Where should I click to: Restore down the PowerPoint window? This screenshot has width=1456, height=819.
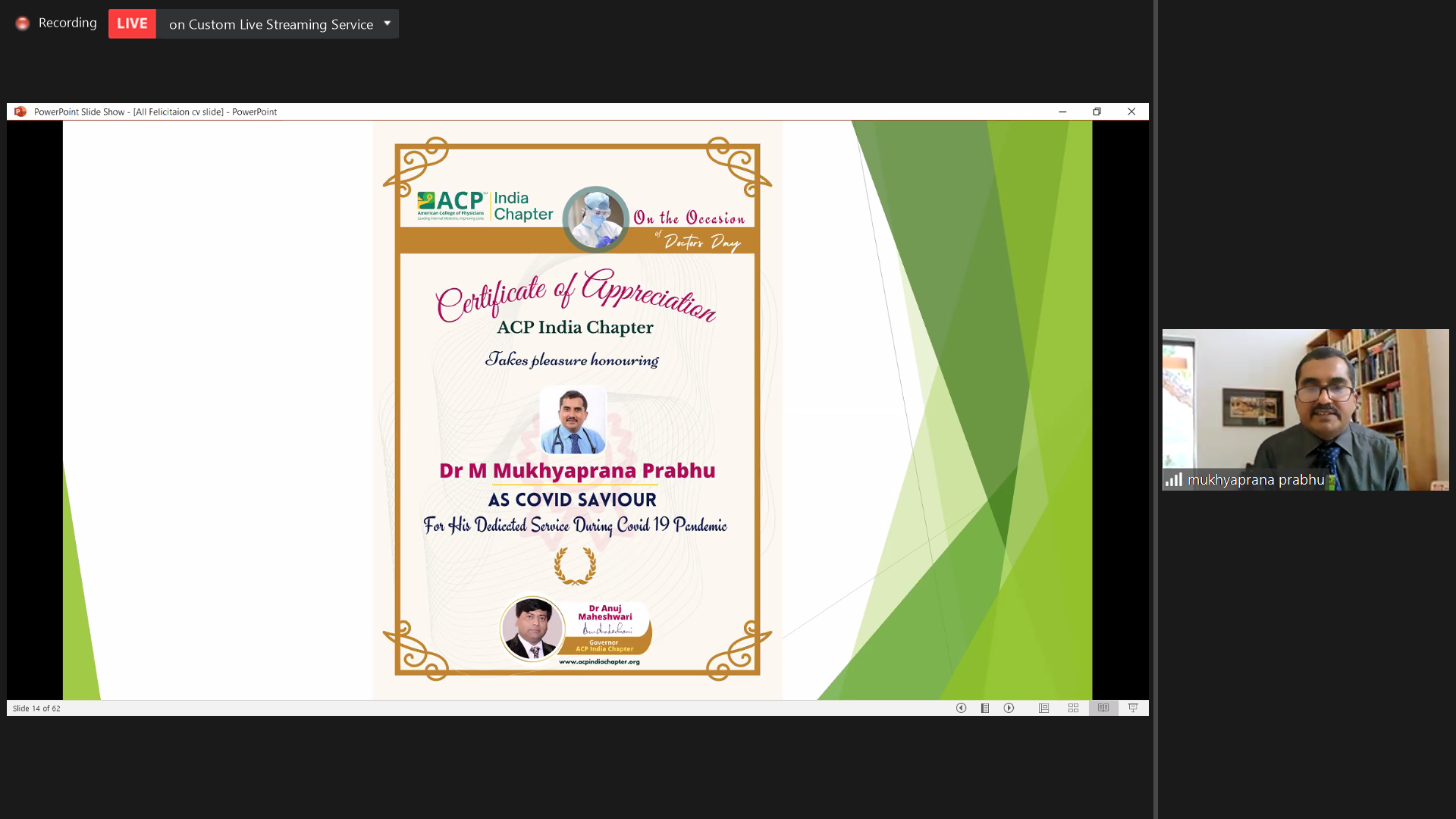pos(1097,111)
